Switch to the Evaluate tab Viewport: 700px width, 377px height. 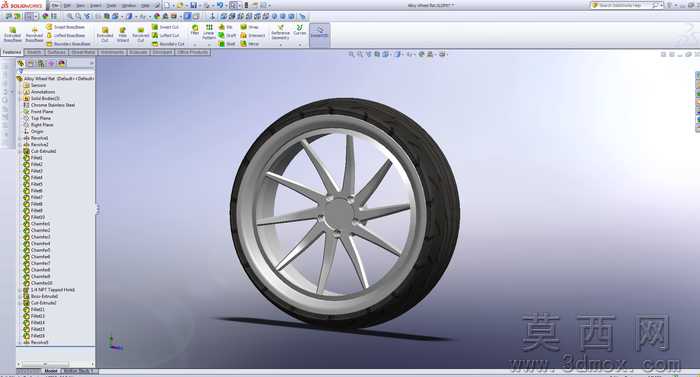pyautogui.click(x=138, y=52)
